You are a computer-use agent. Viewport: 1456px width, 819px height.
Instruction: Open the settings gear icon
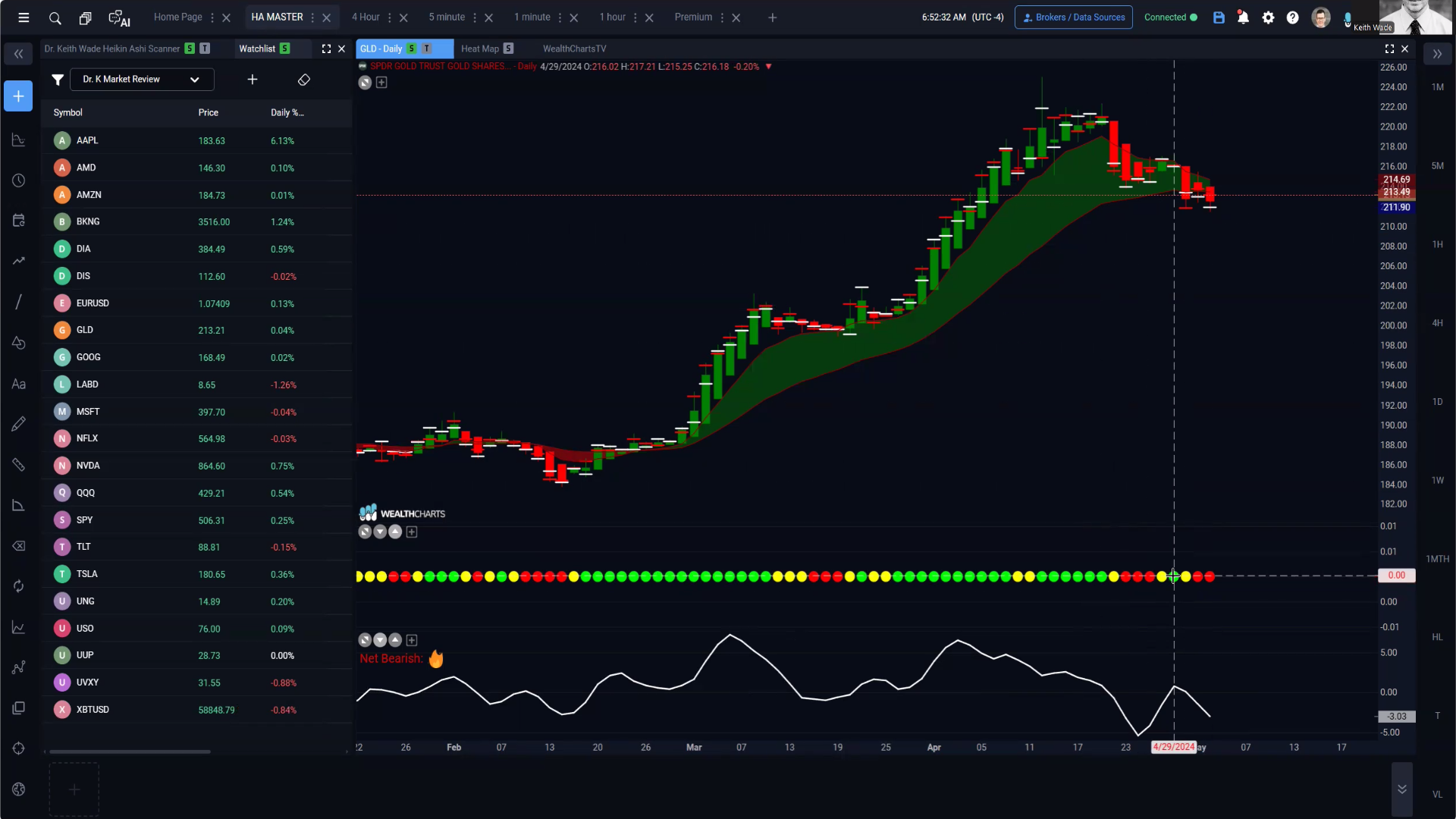[x=1268, y=17]
